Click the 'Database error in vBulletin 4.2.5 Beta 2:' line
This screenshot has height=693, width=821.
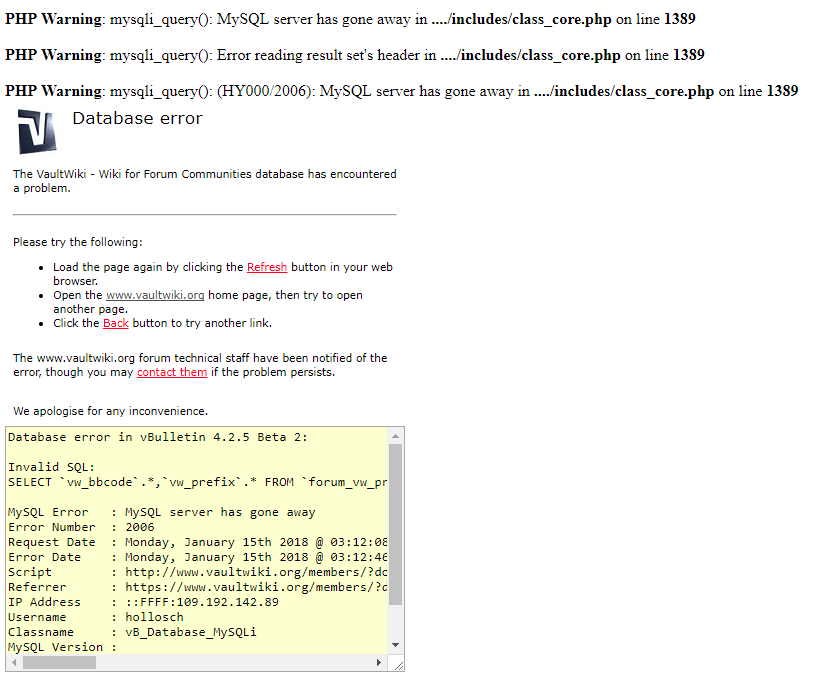(158, 438)
